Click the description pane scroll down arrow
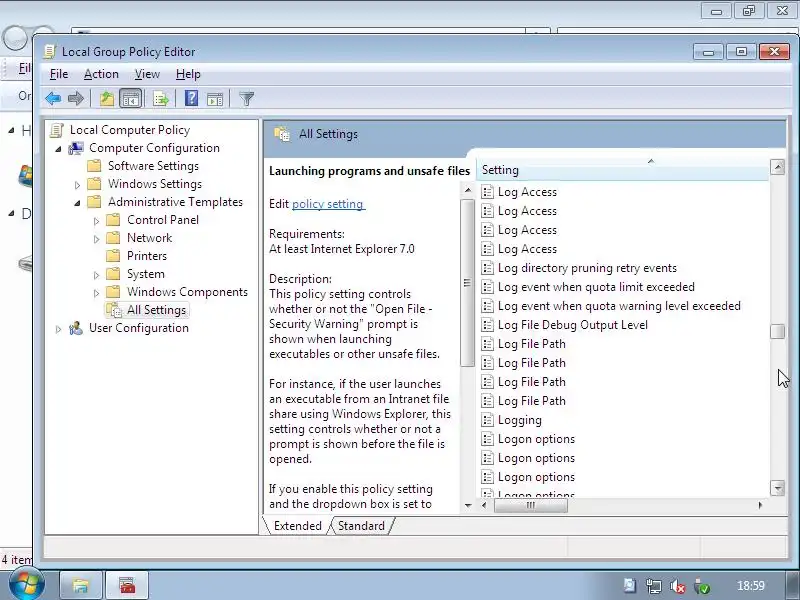This screenshot has width=800, height=600. point(468,505)
